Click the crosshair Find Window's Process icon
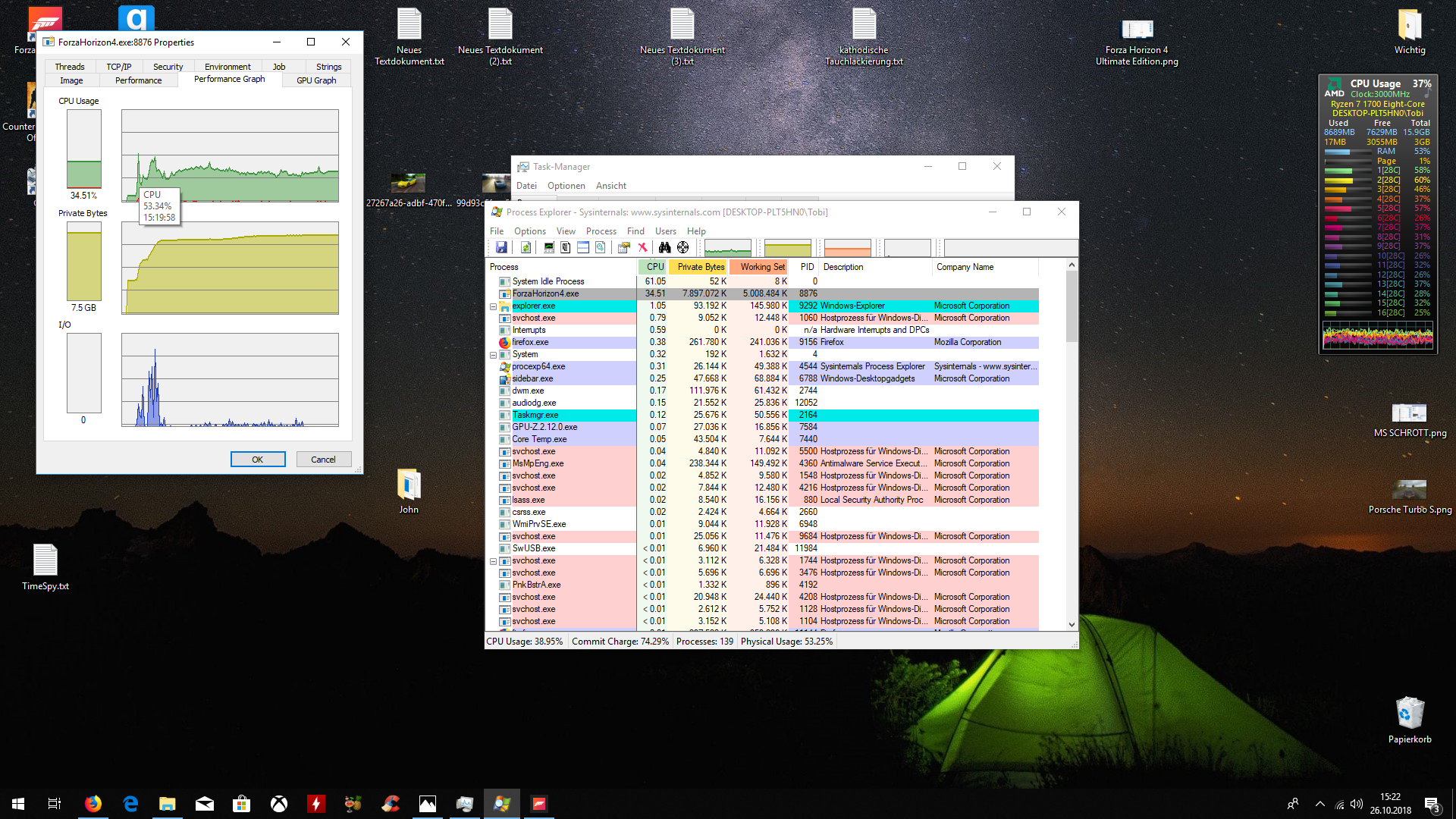The width and height of the screenshot is (1456, 819). pyautogui.click(x=683, y=247)
